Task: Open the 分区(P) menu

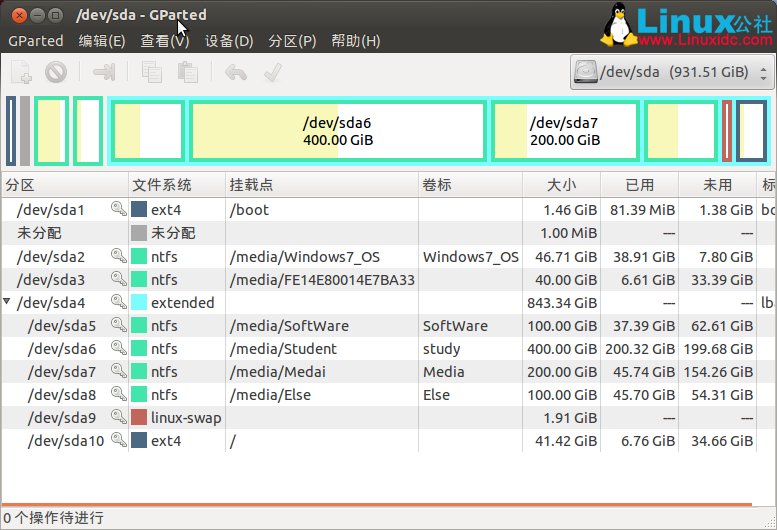Action: click(292, 41)
